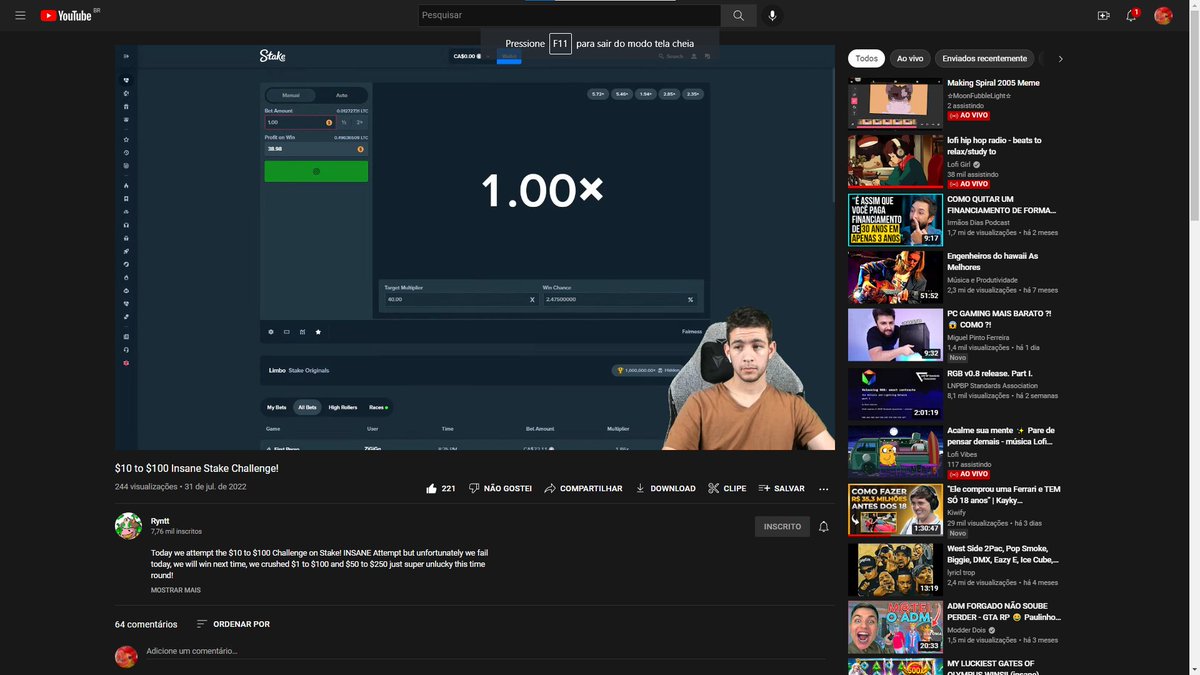
Task: Click the search magnifier button
Action: click(738, 16)
